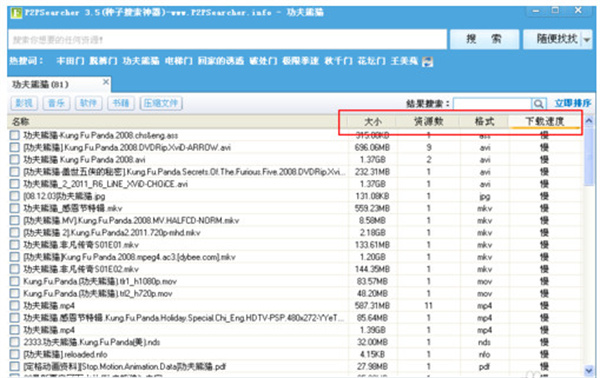Click the pdf format cell
600x378 pixels.
click(484, 367)
